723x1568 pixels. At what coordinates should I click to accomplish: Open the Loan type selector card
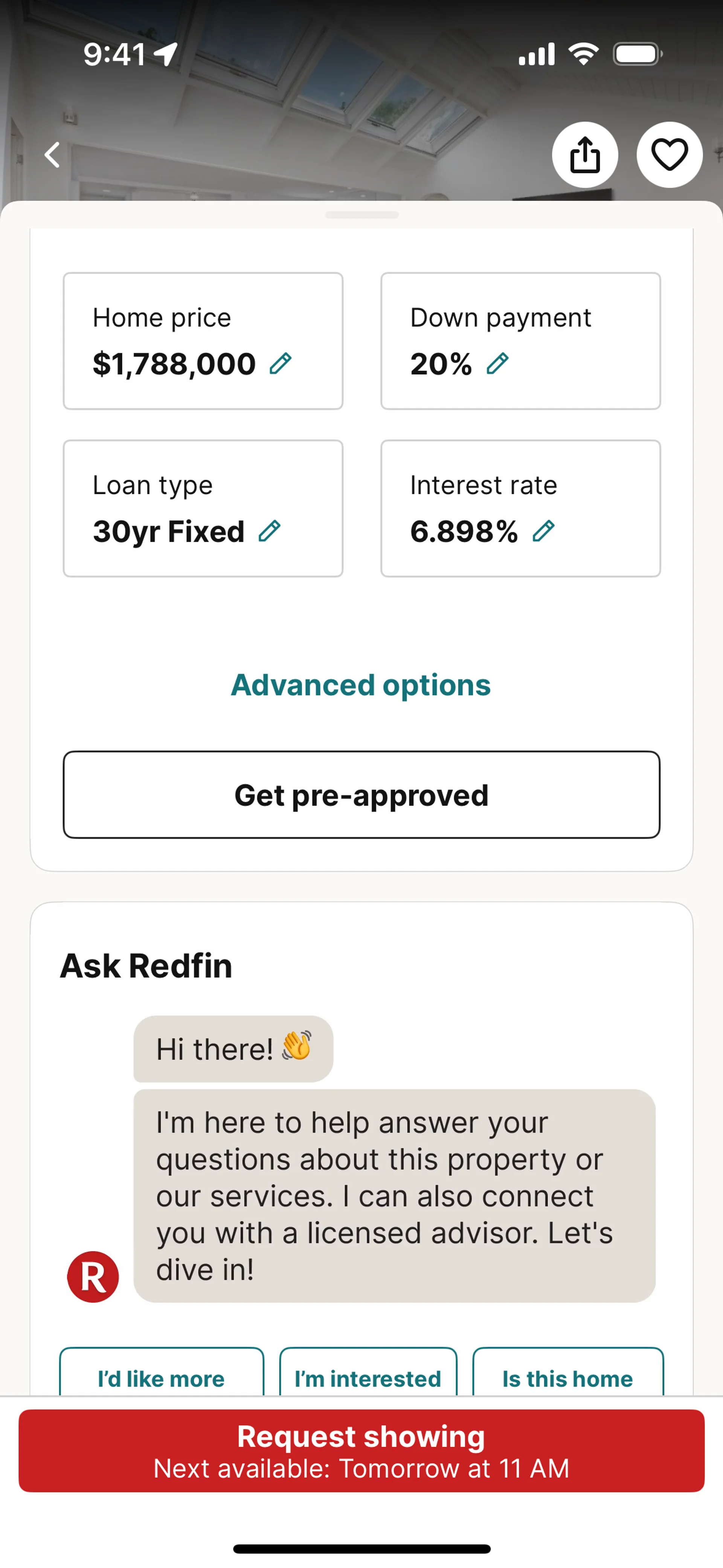point(203,508)
